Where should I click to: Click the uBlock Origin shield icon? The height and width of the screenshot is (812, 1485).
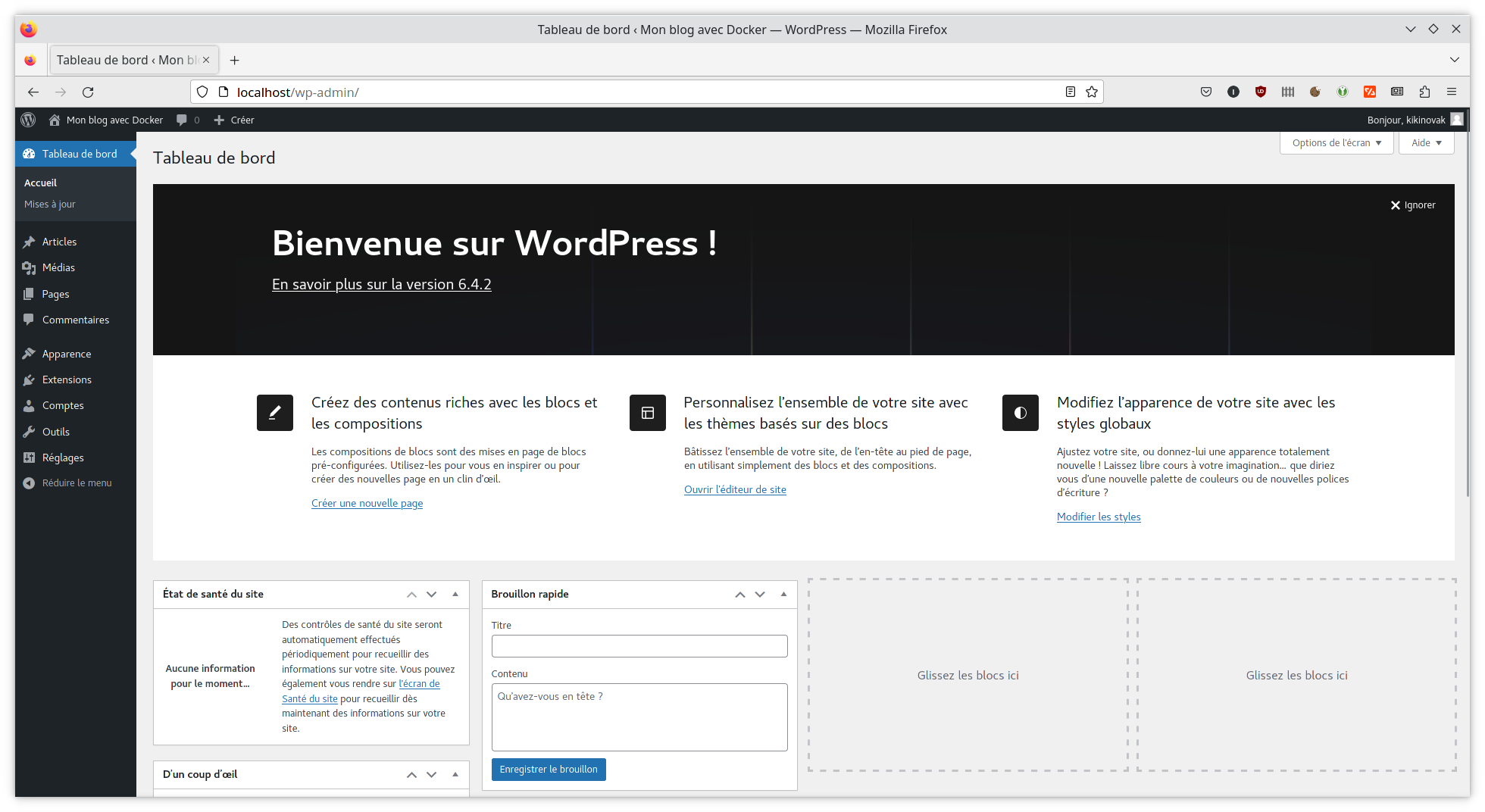pyautogui.click(x=1260, y=92)
